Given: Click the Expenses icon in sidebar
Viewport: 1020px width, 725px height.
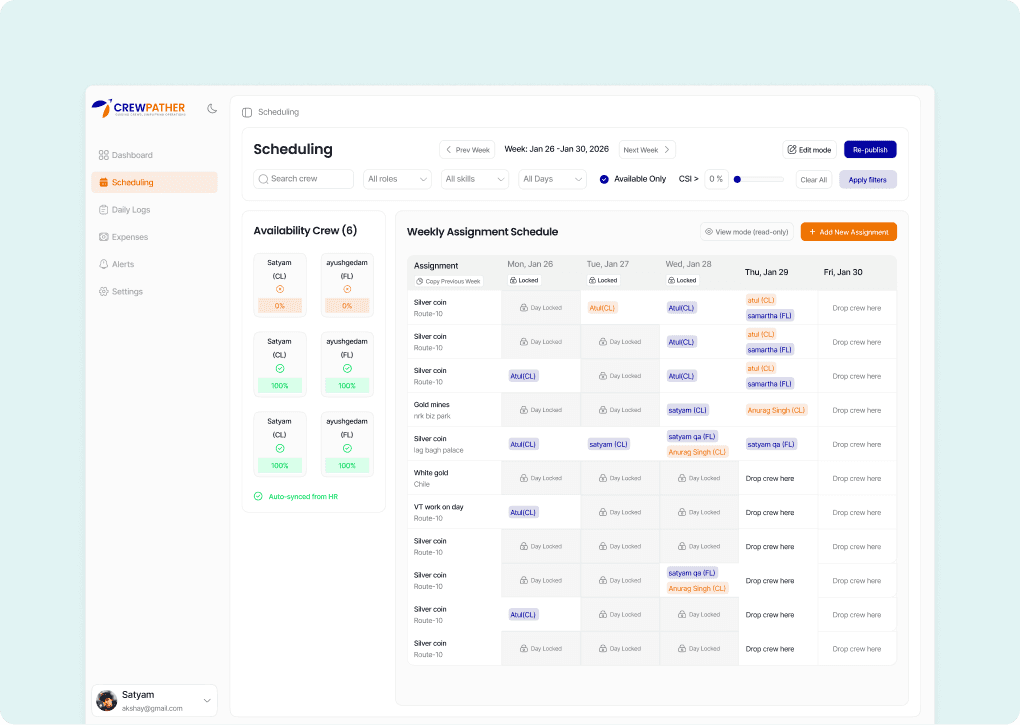Looking at the screenshot, I should point(104,237).
